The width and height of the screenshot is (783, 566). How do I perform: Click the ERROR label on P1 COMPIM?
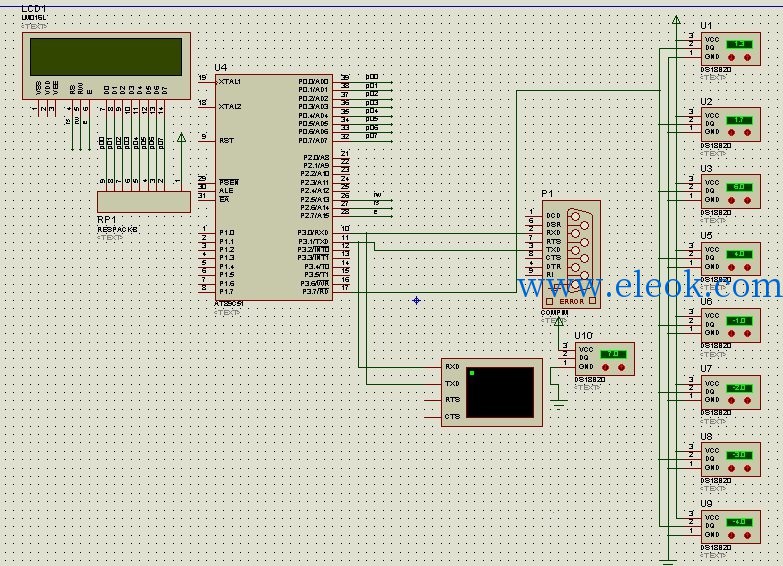[571, 302]
